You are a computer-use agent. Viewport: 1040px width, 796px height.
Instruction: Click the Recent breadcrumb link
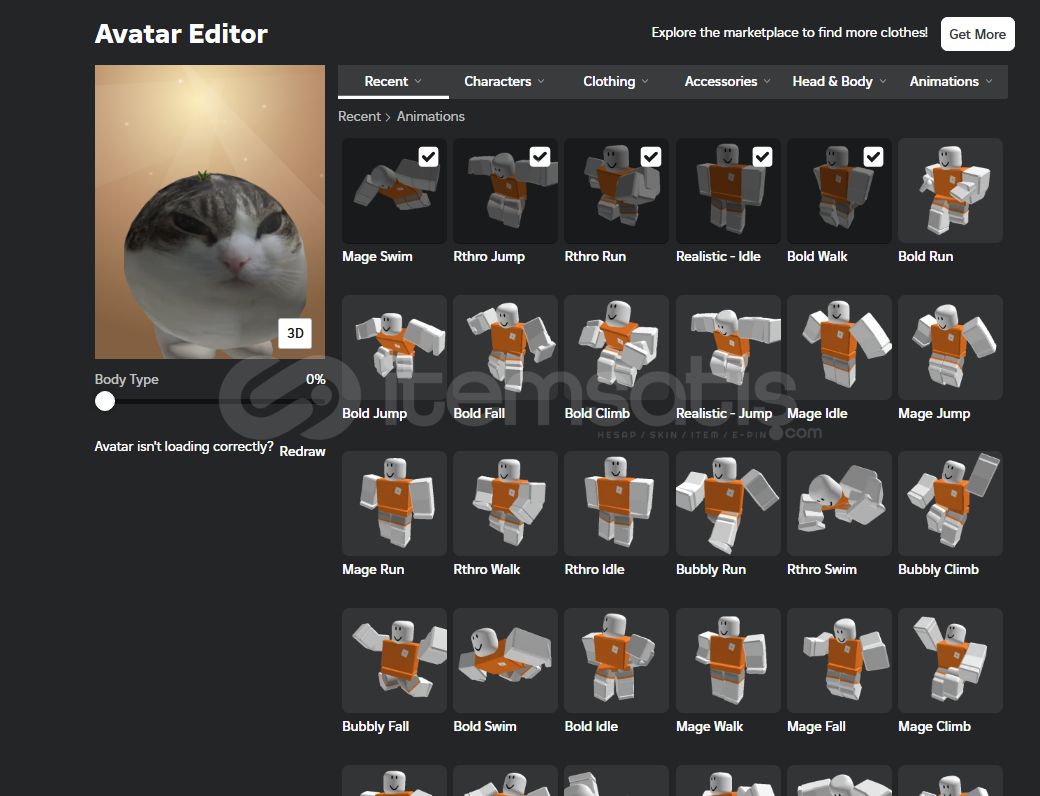(x=359, y=116)
